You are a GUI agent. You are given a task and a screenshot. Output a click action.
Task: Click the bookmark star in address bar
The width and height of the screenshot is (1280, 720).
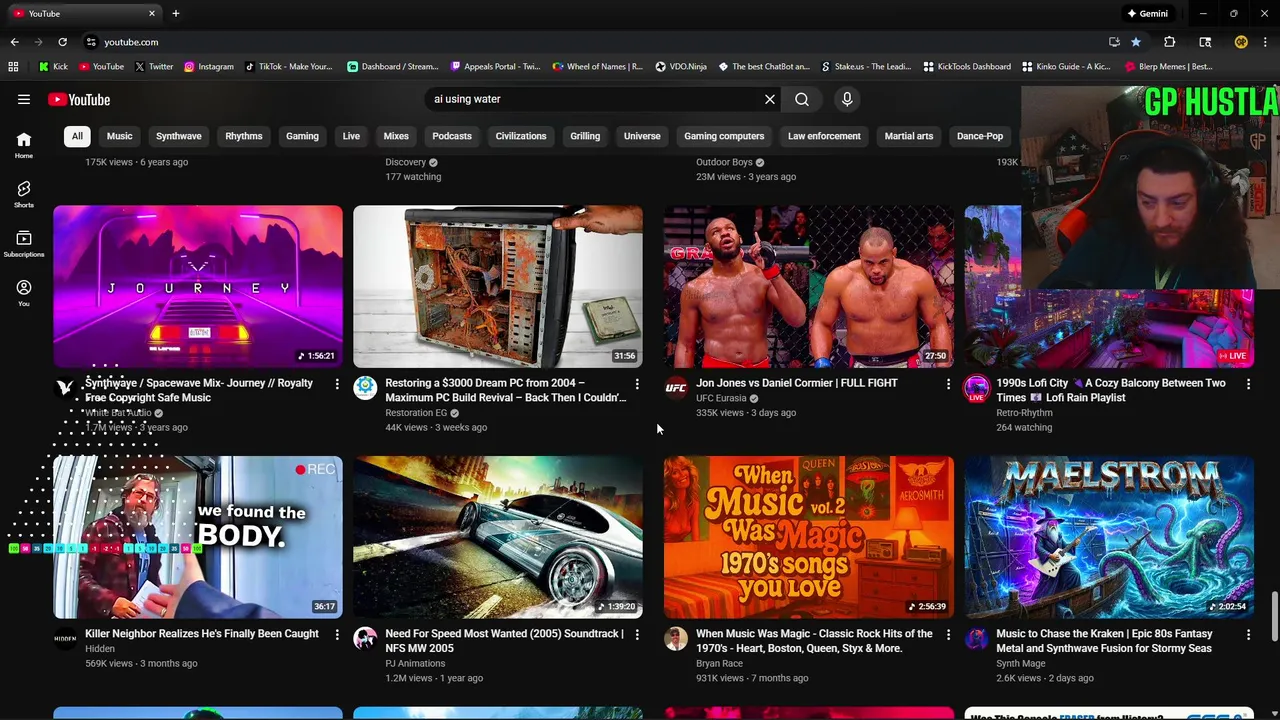pos(1136,42)
